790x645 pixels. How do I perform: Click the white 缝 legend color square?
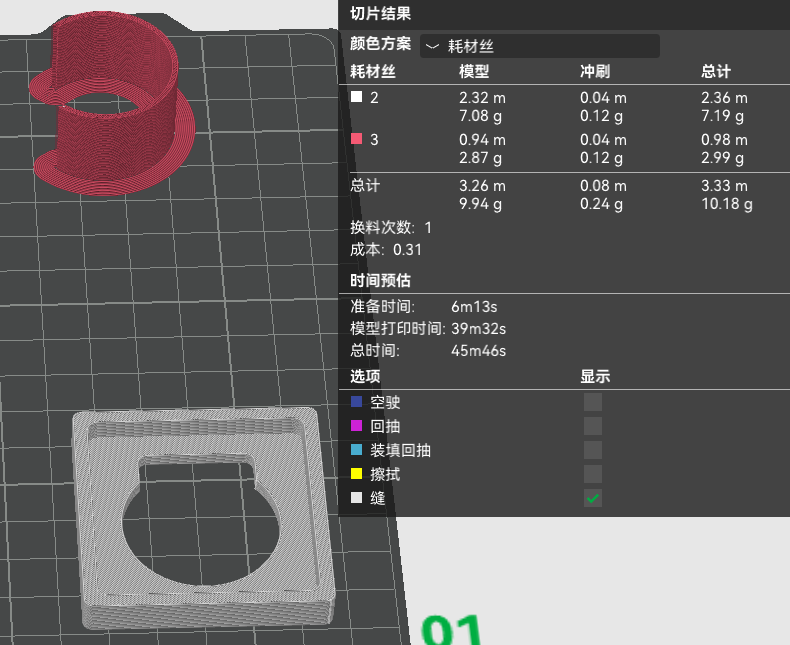(356, 498)
